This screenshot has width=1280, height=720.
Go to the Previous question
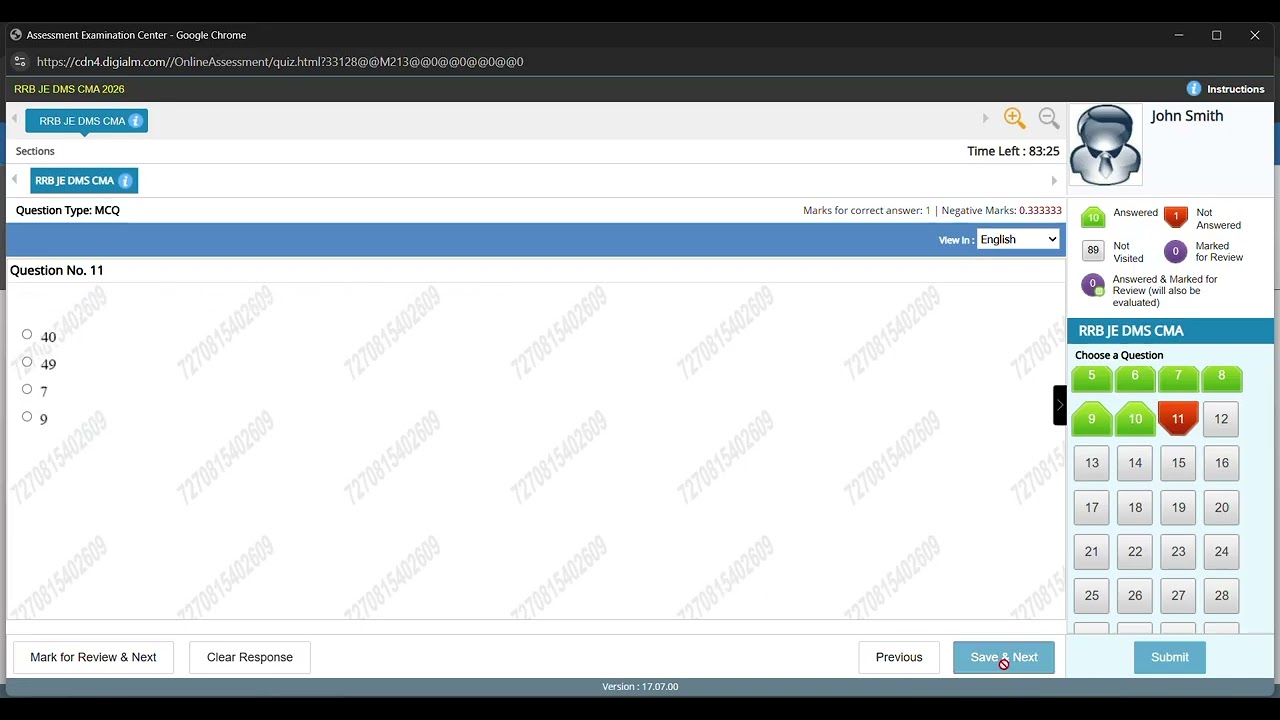[x=899, y=657]
